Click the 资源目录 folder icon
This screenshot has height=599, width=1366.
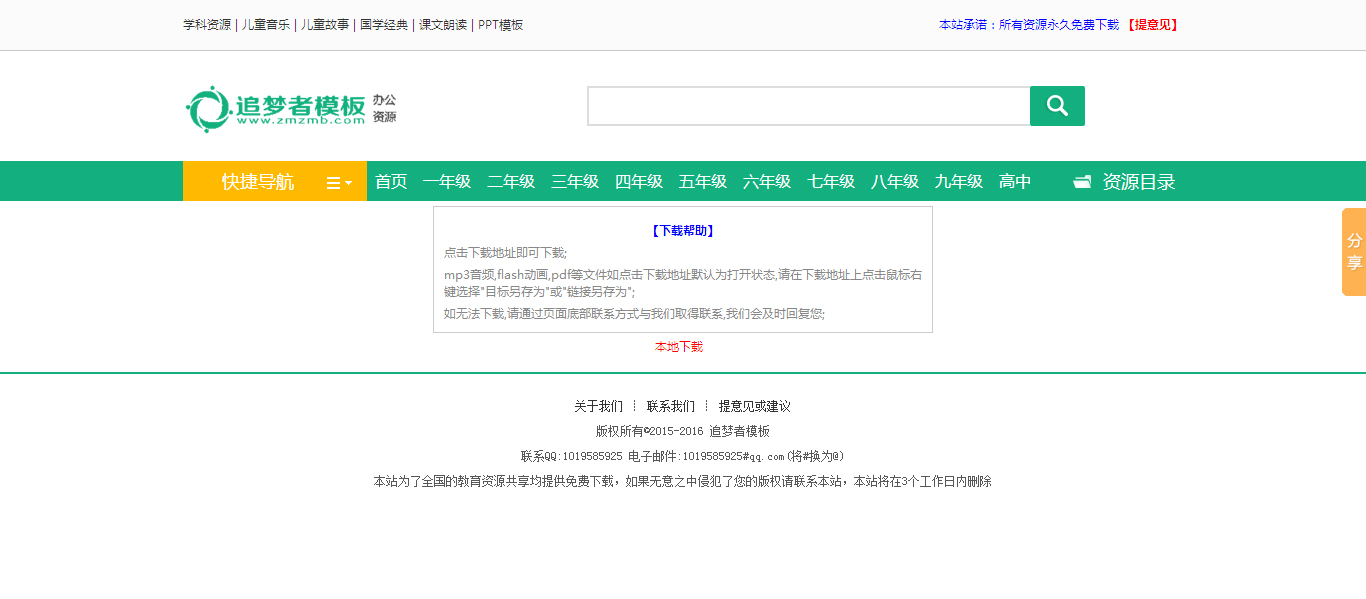click(x=1082, y=182)
